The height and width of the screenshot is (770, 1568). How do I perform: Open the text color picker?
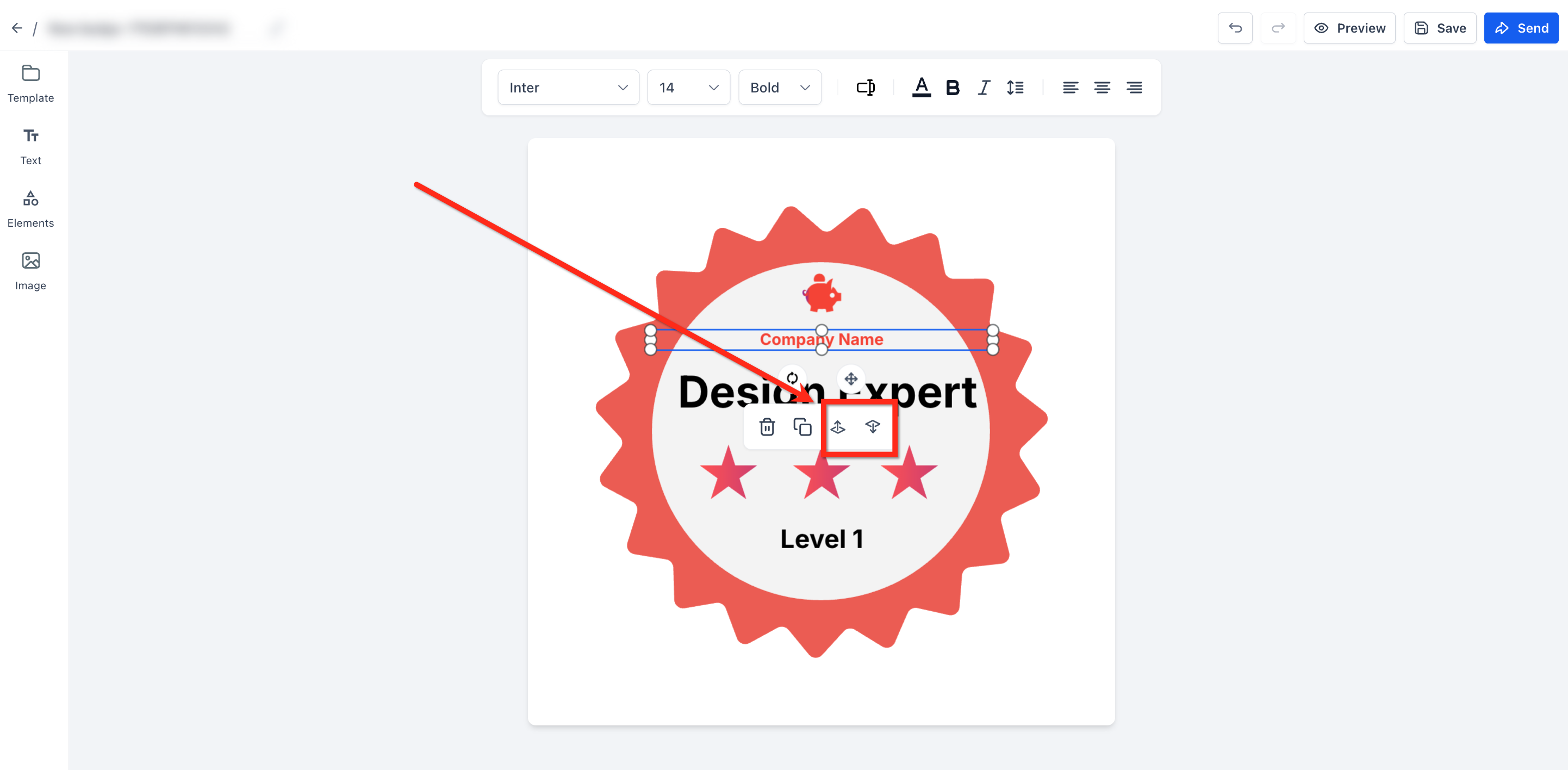pos(922,88)
